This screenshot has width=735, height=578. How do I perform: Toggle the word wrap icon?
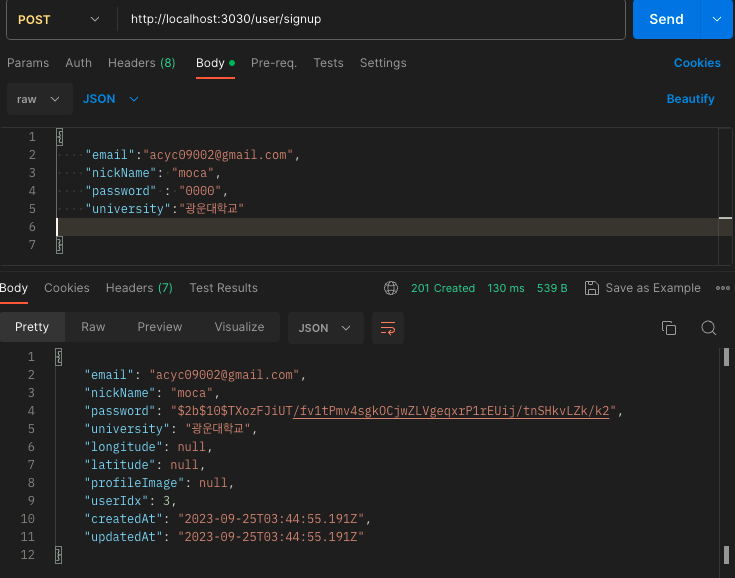coord(388,328)
